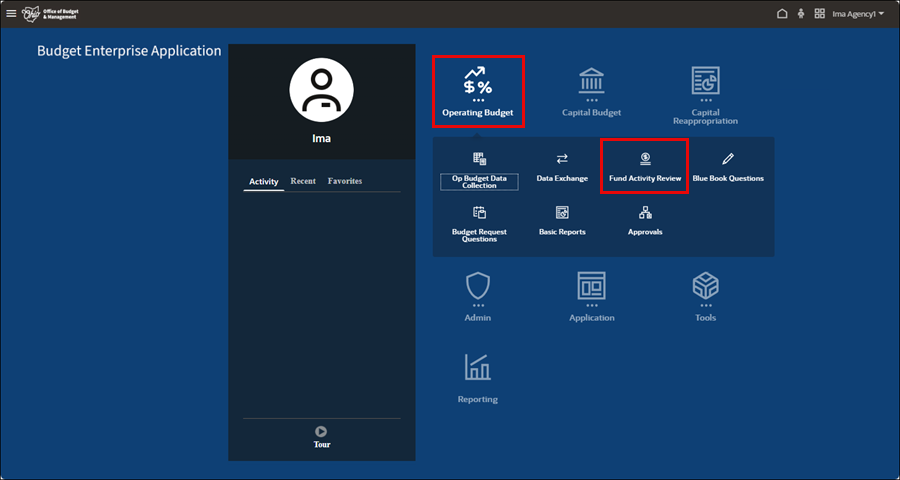Open the hamburger navigator menu

pyautogui.click(x=11, y=14)
